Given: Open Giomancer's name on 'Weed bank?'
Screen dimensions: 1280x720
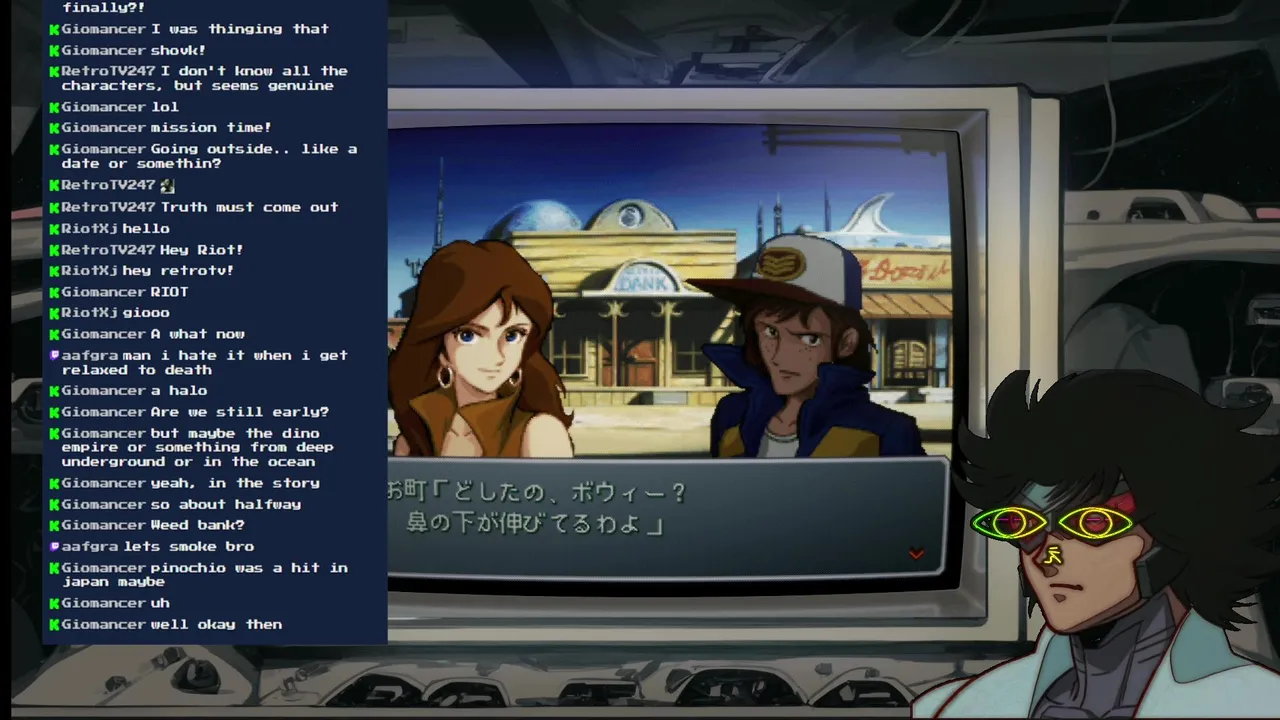Looking at the screenshot, I should (104, 526).
